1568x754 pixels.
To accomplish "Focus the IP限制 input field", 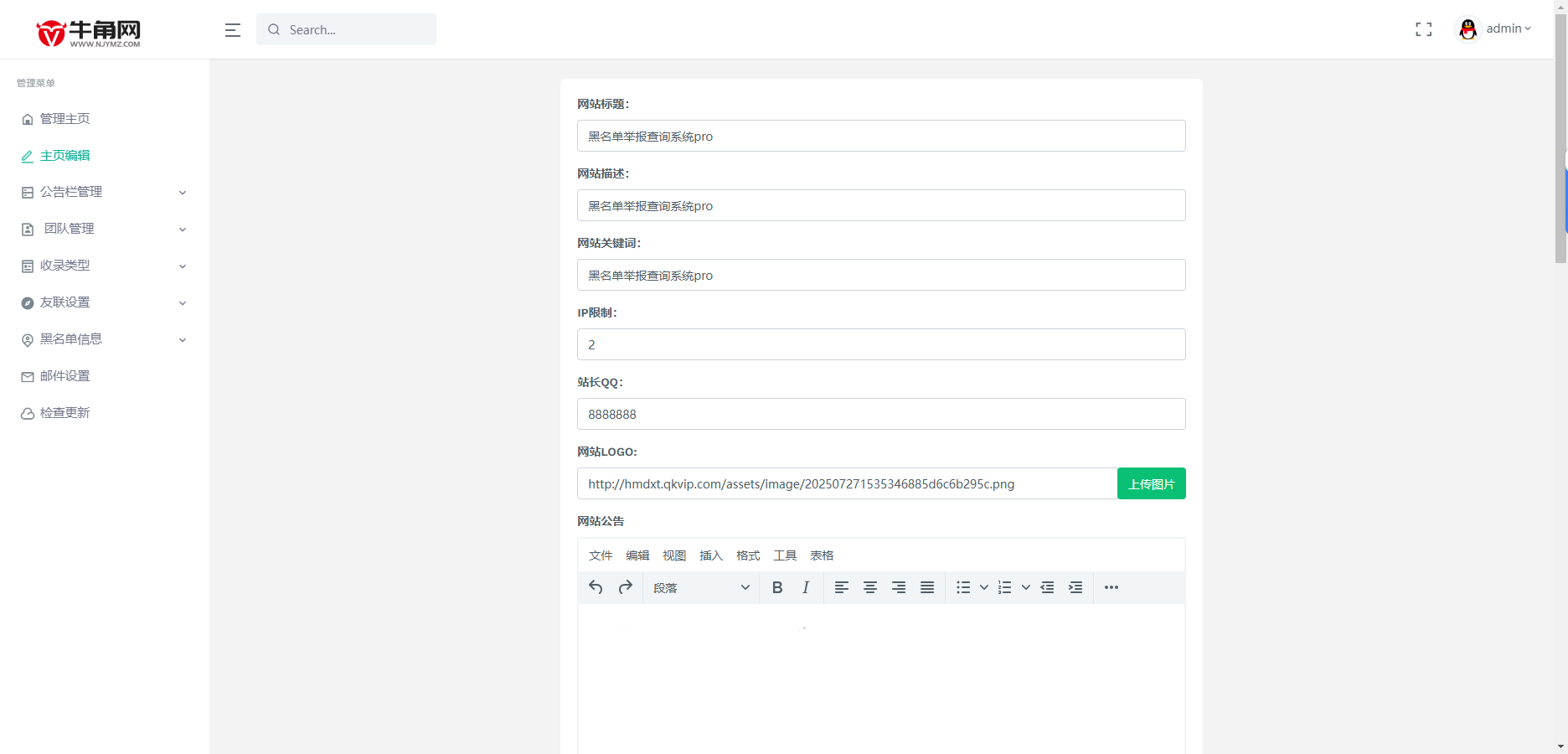I will coord(881,344).
